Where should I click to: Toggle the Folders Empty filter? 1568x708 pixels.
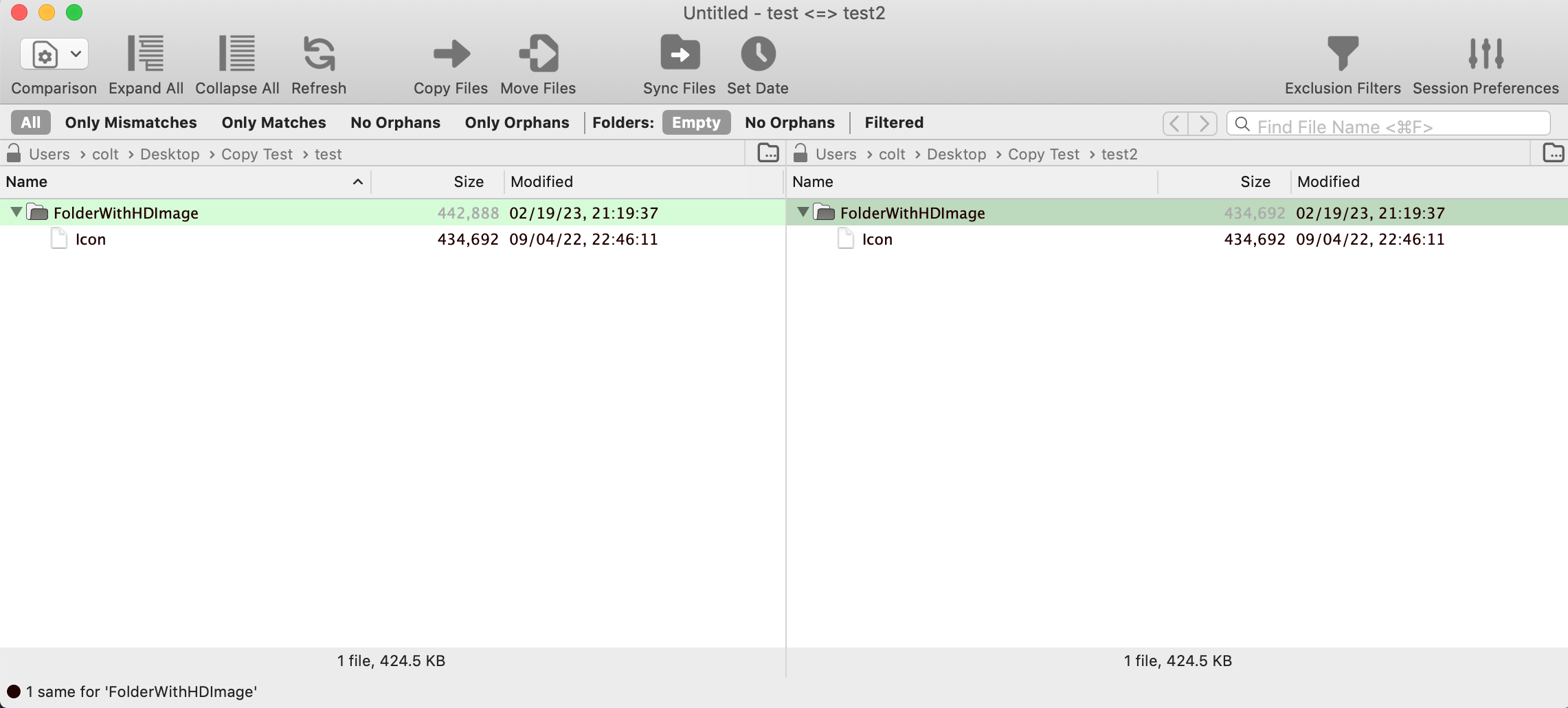(695, 122)
